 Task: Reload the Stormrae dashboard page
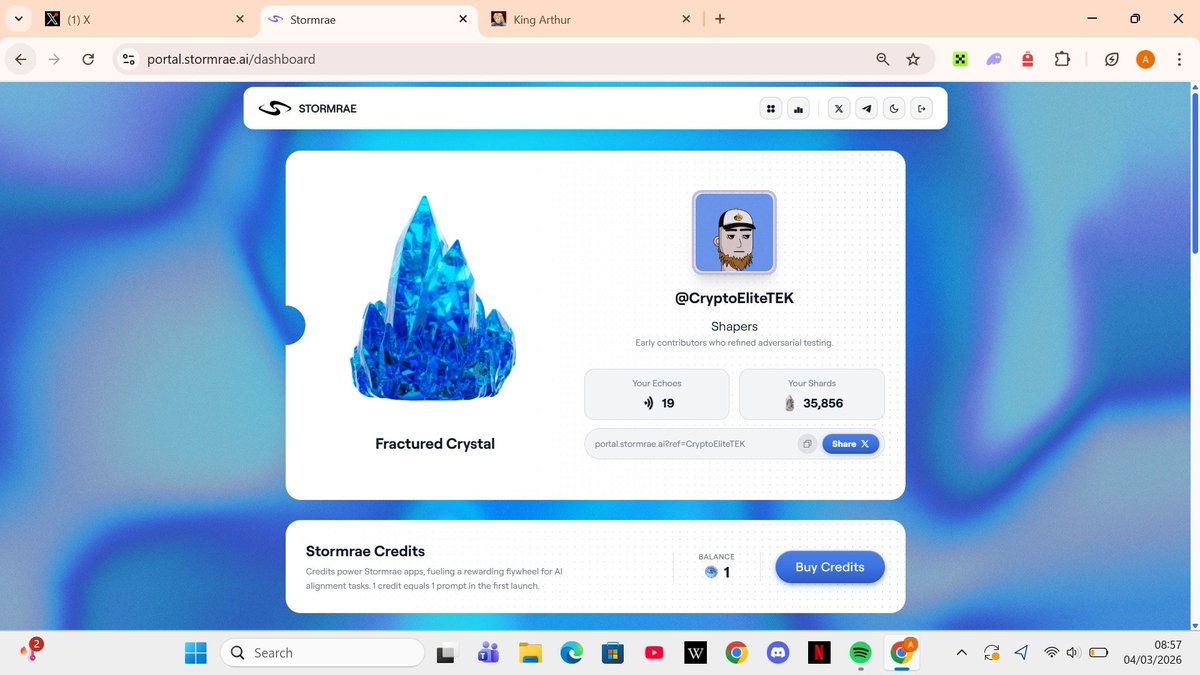pos(88,59)
